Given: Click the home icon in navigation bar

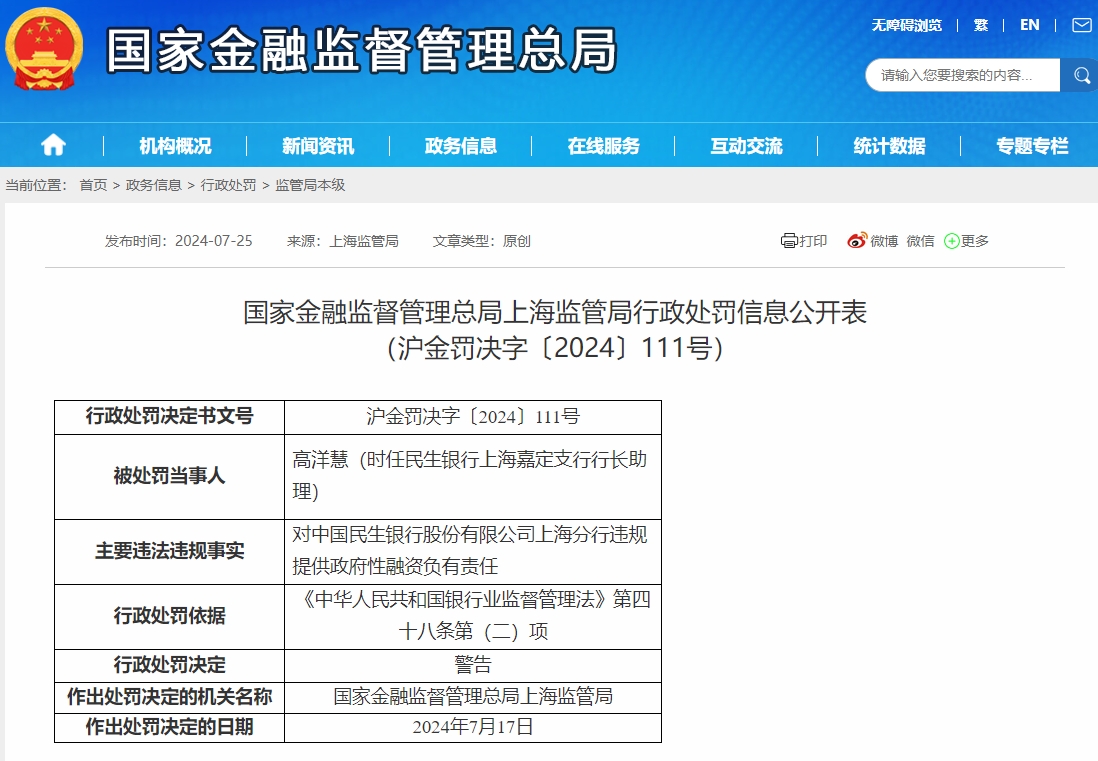Looking at the screenshot, I should 53,146.
